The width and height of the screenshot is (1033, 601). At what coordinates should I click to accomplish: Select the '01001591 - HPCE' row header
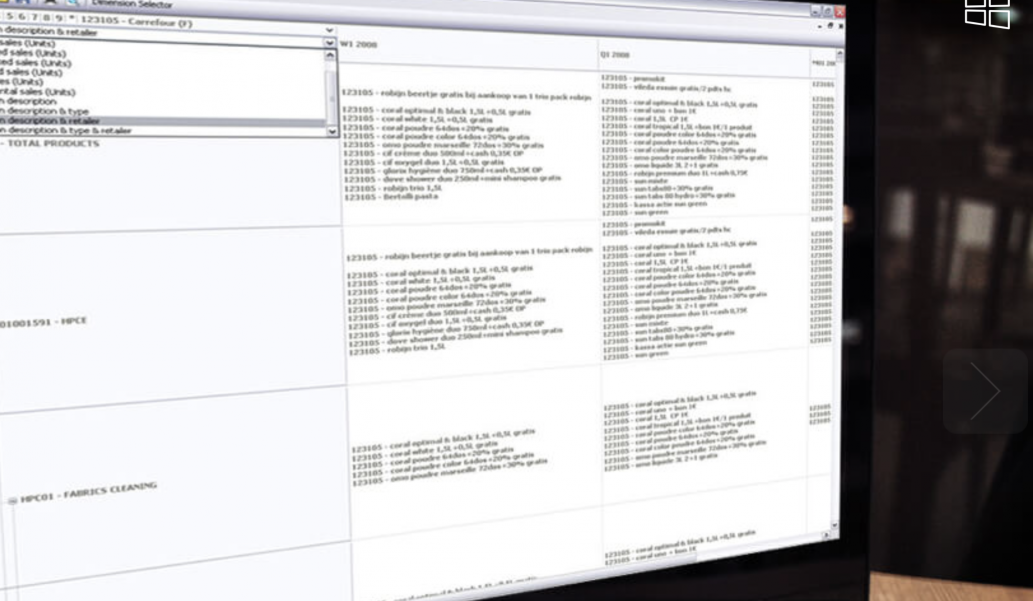click(43, 322)
